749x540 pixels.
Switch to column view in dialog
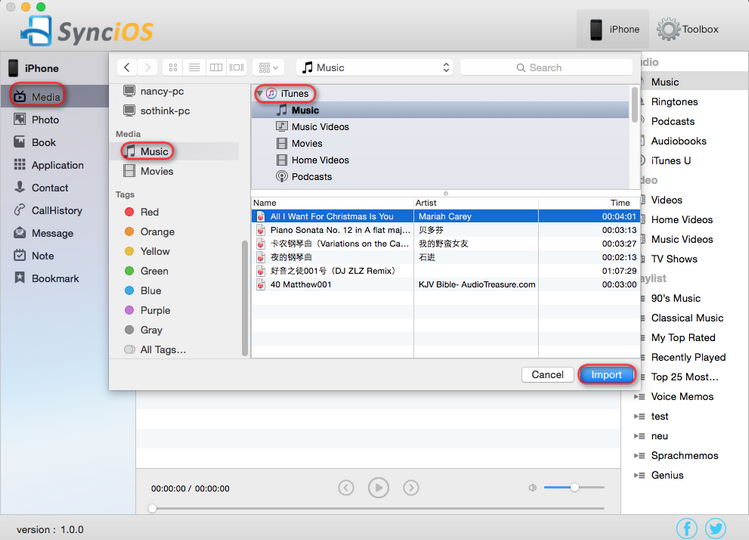click(x=216, y=67)
